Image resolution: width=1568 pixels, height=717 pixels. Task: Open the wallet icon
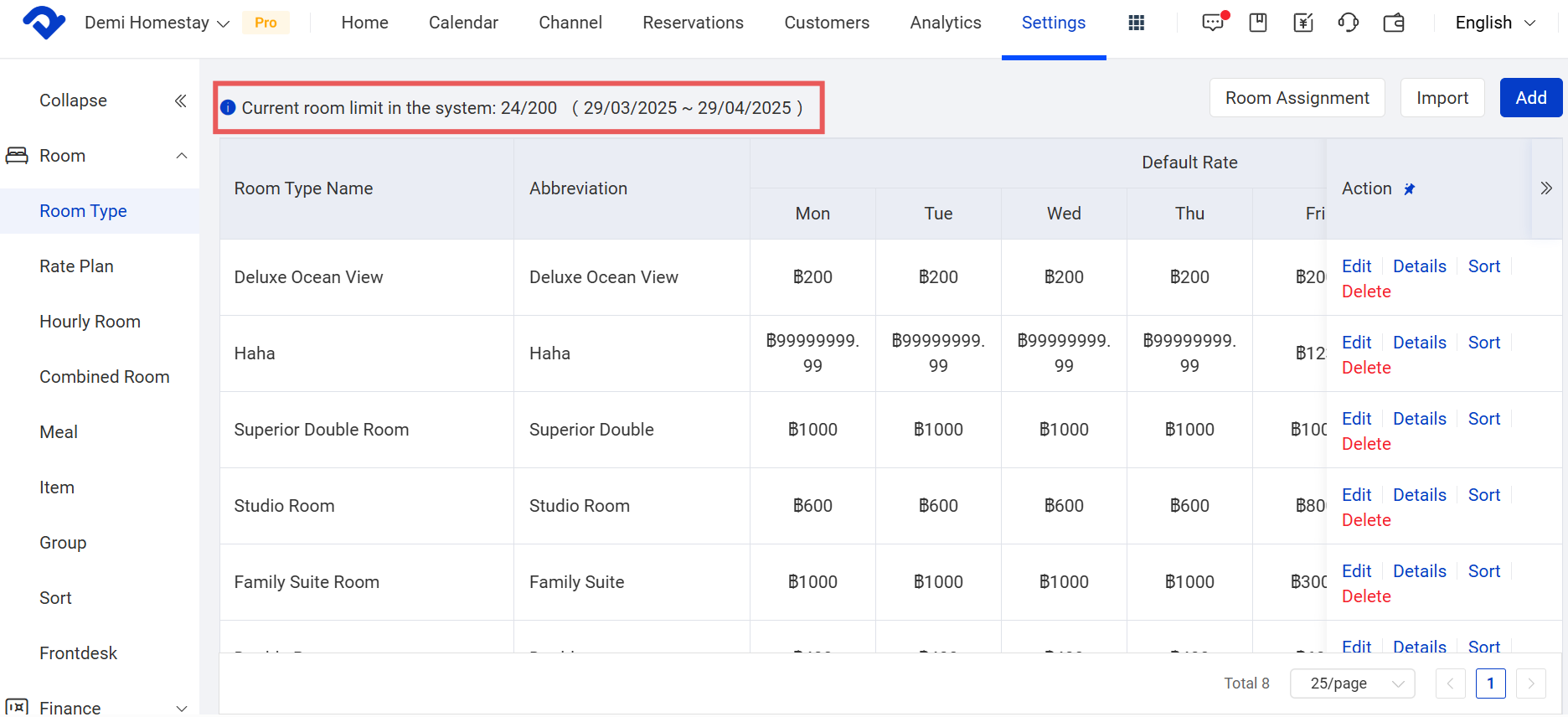[x=1394, y=23]
